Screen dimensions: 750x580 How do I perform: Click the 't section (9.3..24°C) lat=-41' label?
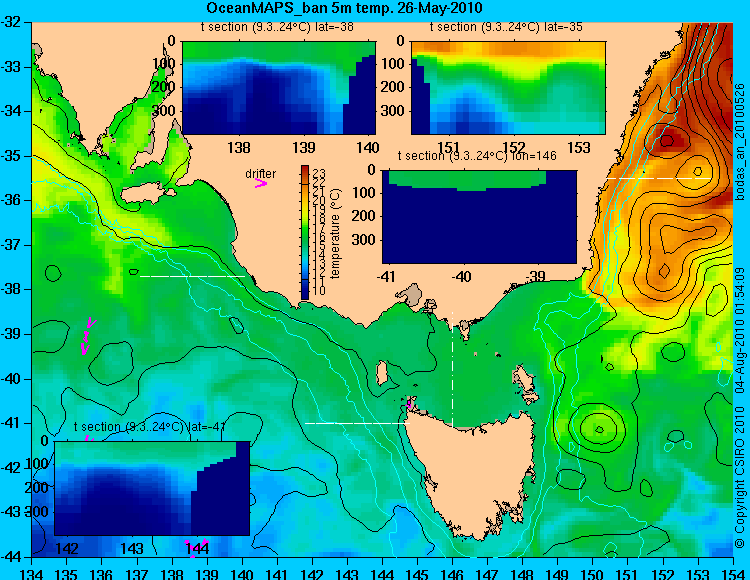pyautogui.click(x=149, y=427)
